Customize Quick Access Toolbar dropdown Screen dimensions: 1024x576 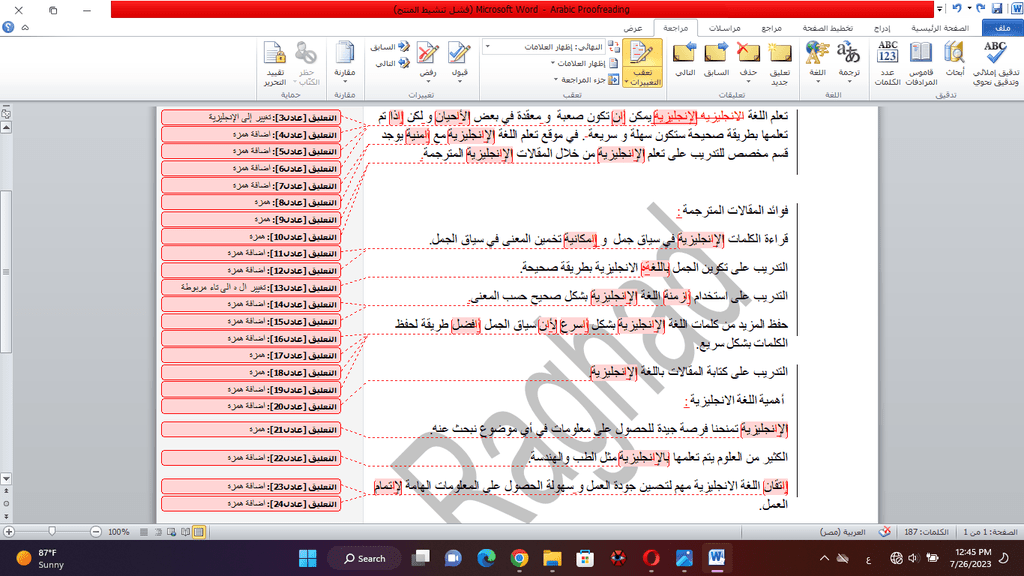pos(940,9)
